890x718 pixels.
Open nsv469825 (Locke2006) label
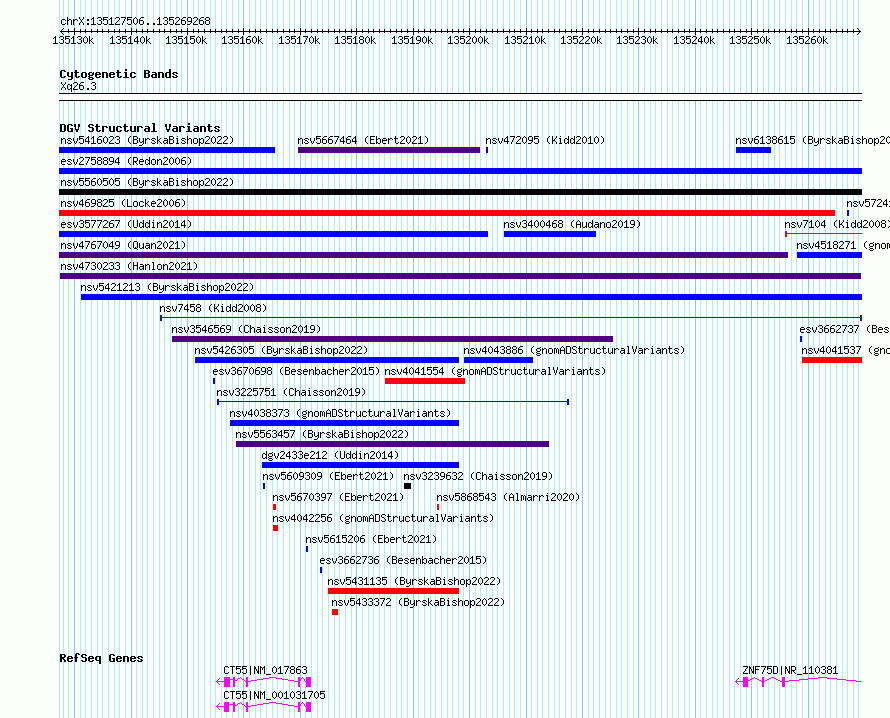(123, 203)
